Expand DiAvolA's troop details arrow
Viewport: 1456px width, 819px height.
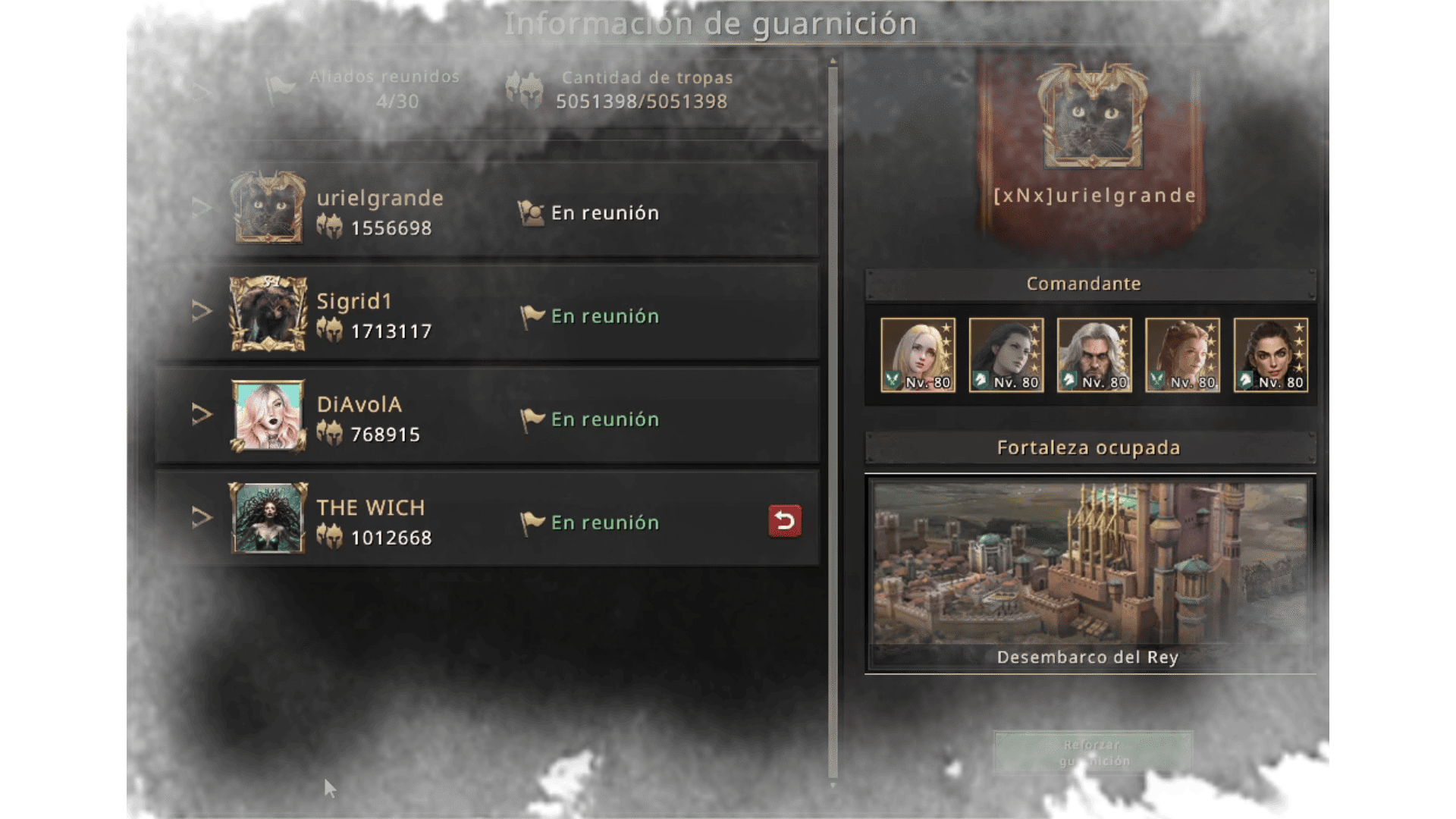[201, 414]
